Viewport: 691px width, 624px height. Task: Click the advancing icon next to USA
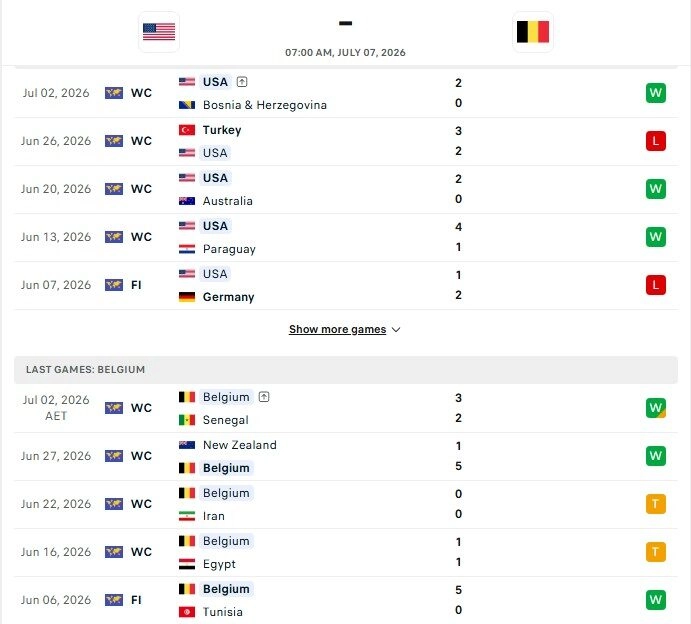[242, 82]
